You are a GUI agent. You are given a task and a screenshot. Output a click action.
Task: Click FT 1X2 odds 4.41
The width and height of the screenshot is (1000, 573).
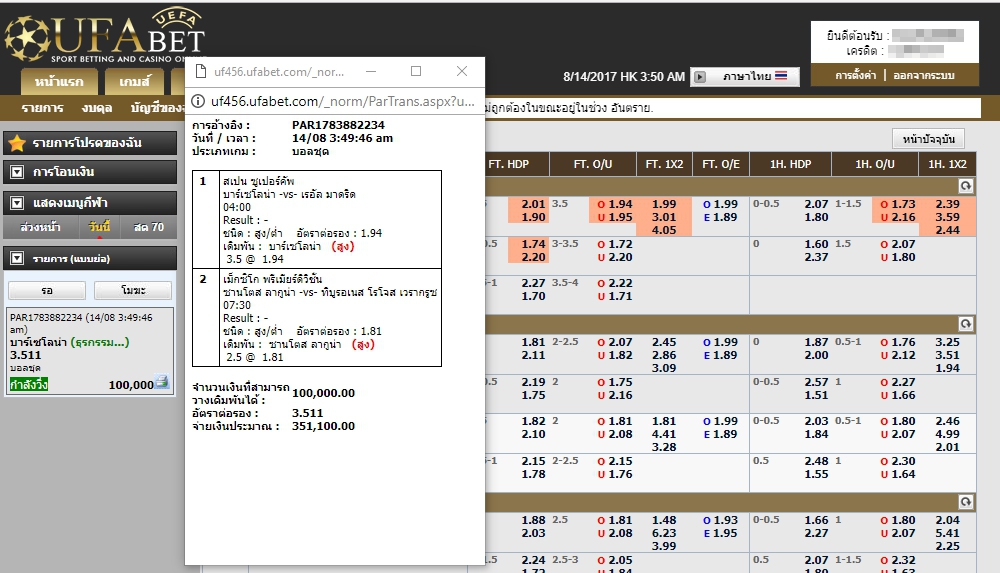664,434
